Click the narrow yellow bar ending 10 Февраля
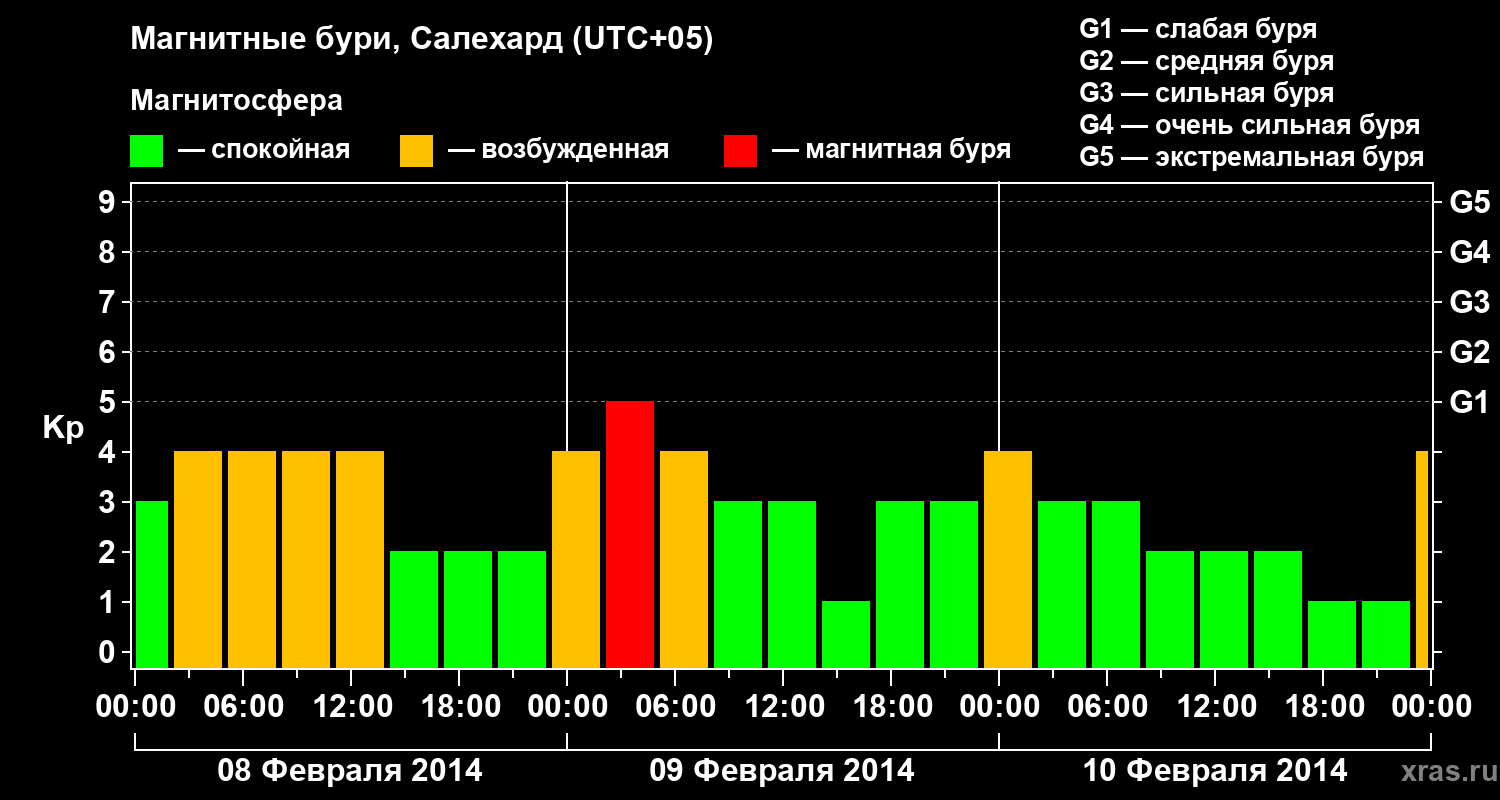Screen dimensions: 1500x800 [1422, 559]
